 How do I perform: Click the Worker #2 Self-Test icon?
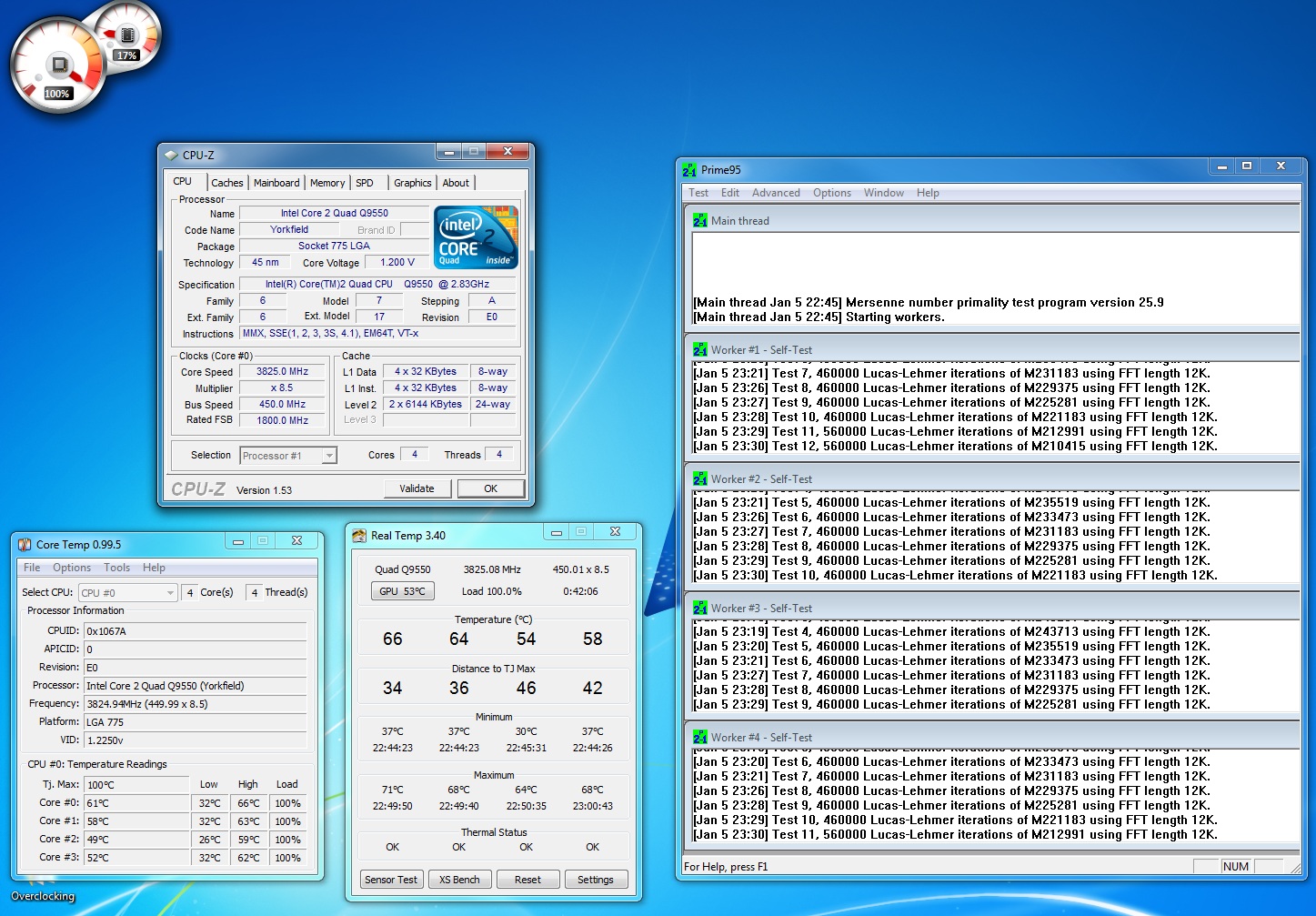click(x=699, y=479)
